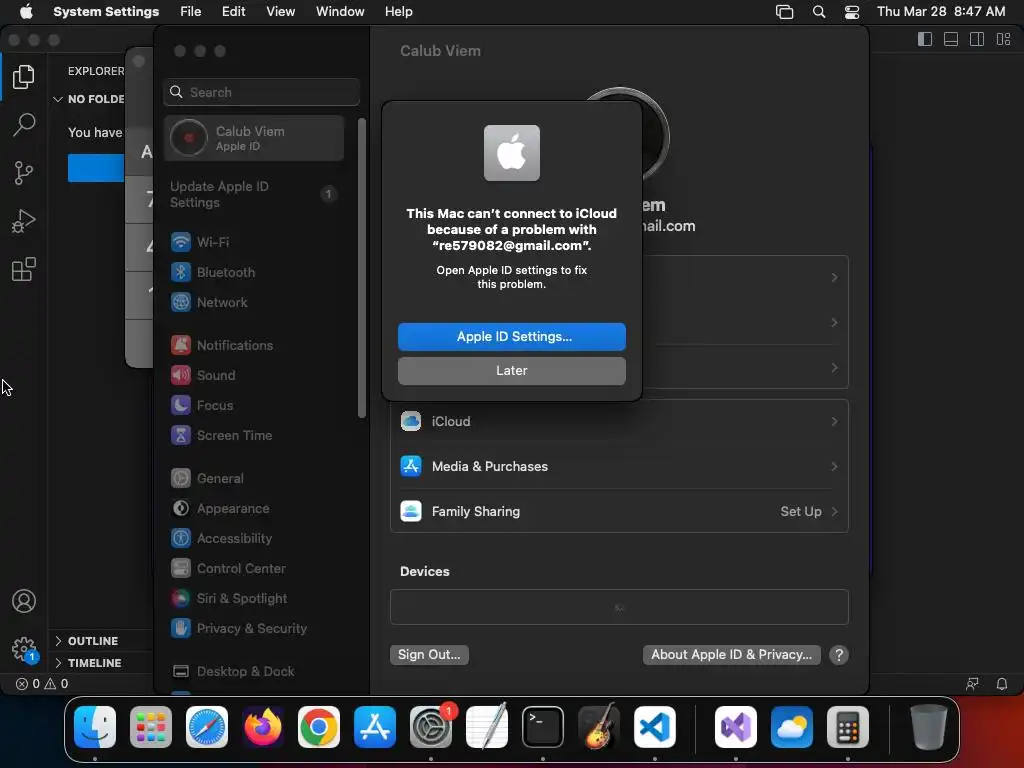Open the Window menu
Screen dimensions: 1024x768
pos(340,12)
